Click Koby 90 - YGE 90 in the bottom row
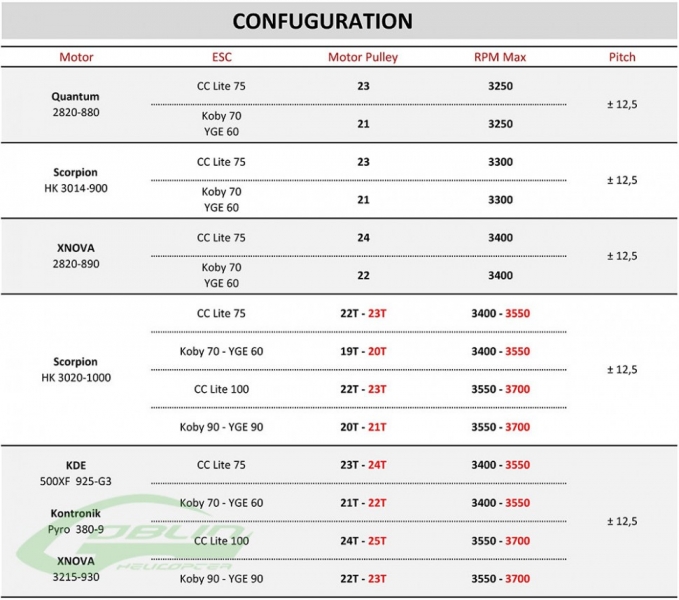Viewport: 679px width, 600px height. 222,578
